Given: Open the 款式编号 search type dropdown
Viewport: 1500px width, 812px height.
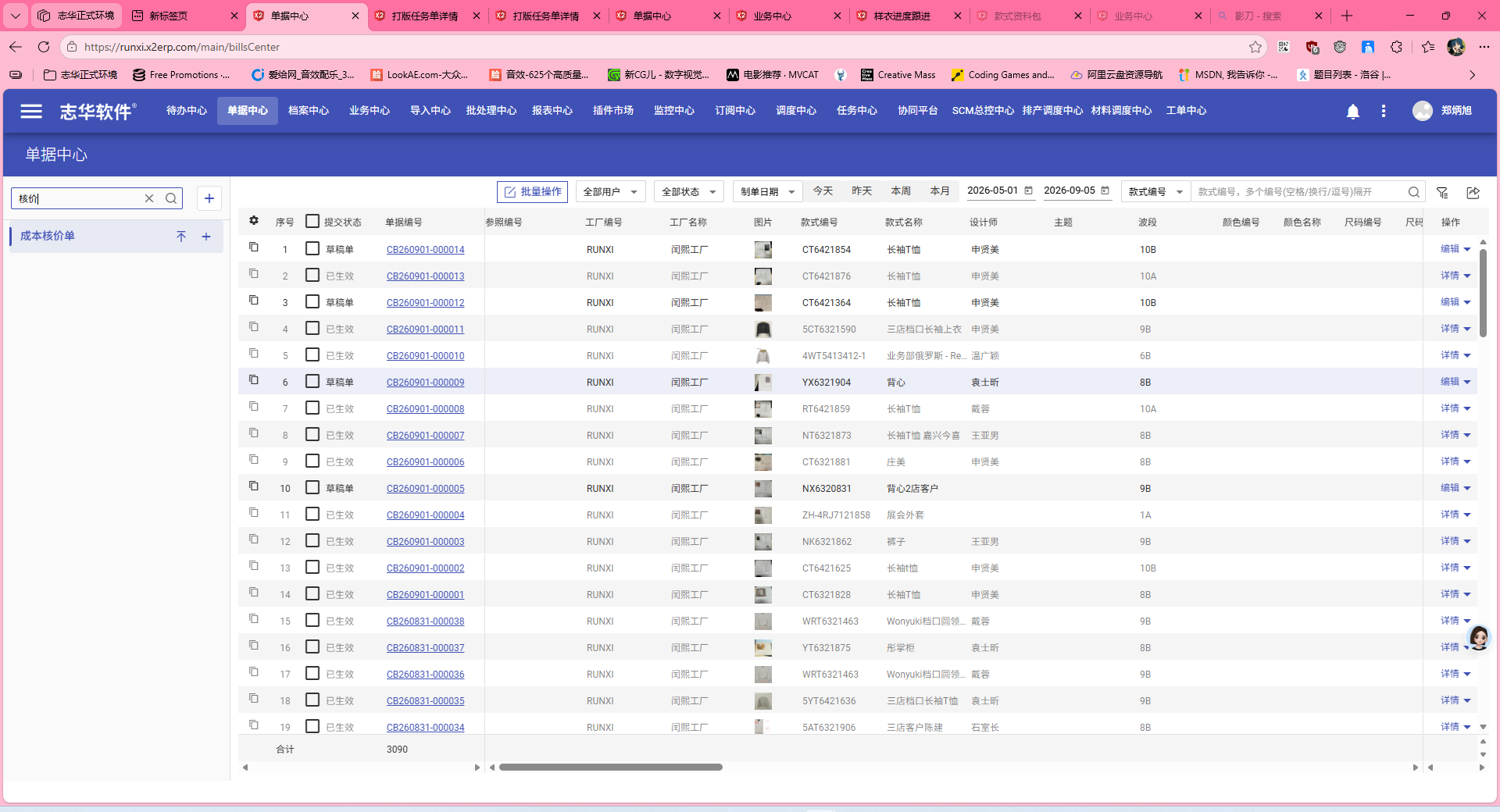Looking at the screenshot, I should [1155, 192].
